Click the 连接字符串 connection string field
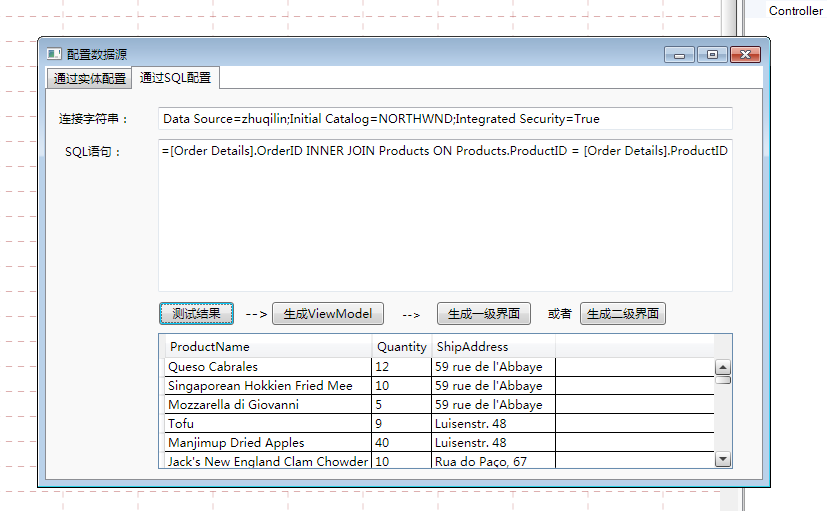Screen dimensions: 827x511 (x=445, y=119)
